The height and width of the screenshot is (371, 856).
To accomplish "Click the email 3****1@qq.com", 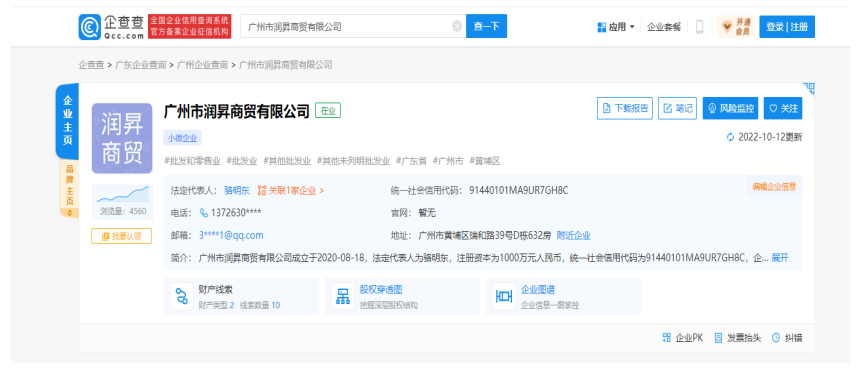I will point(231,235).
